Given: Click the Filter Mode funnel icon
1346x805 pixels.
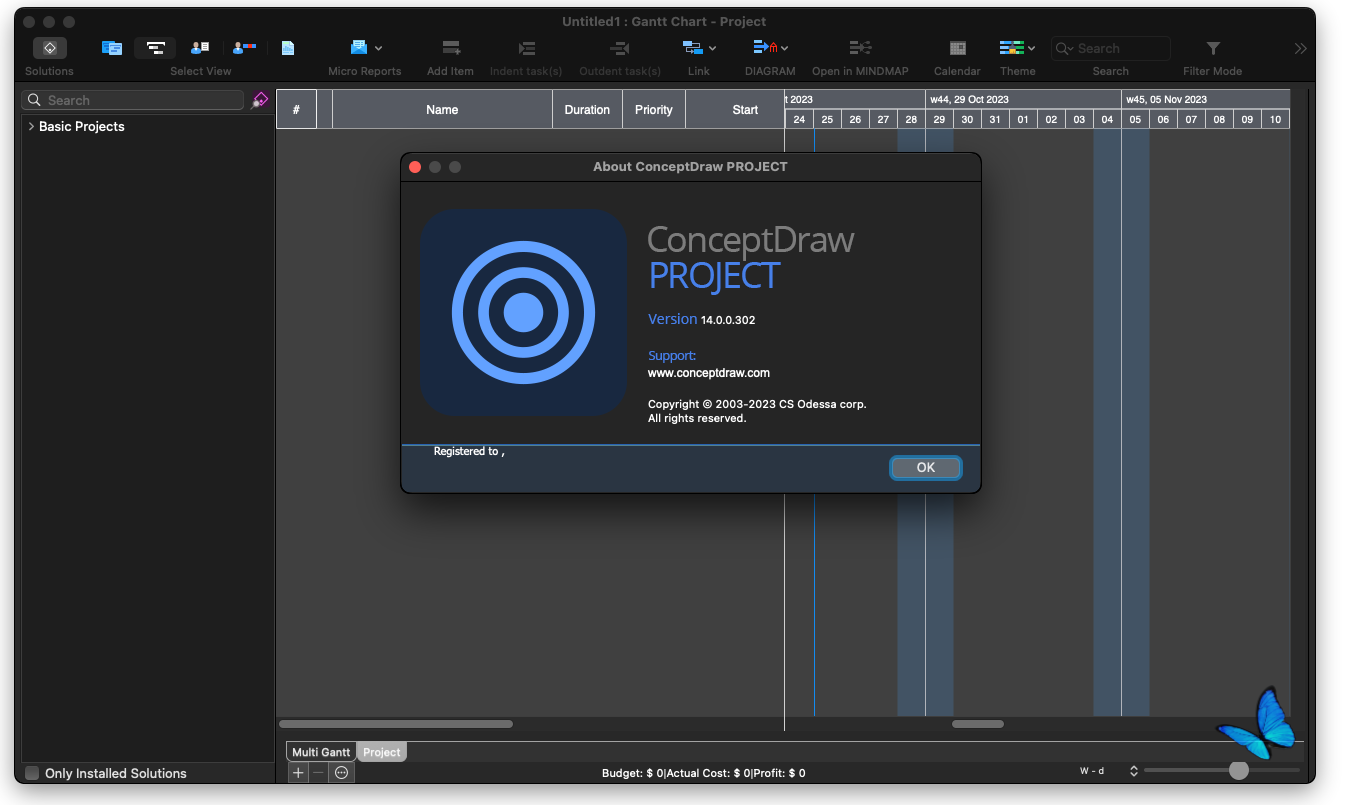Looking at the screenshot, I should pyautogui.click(x=1212, y=48).
